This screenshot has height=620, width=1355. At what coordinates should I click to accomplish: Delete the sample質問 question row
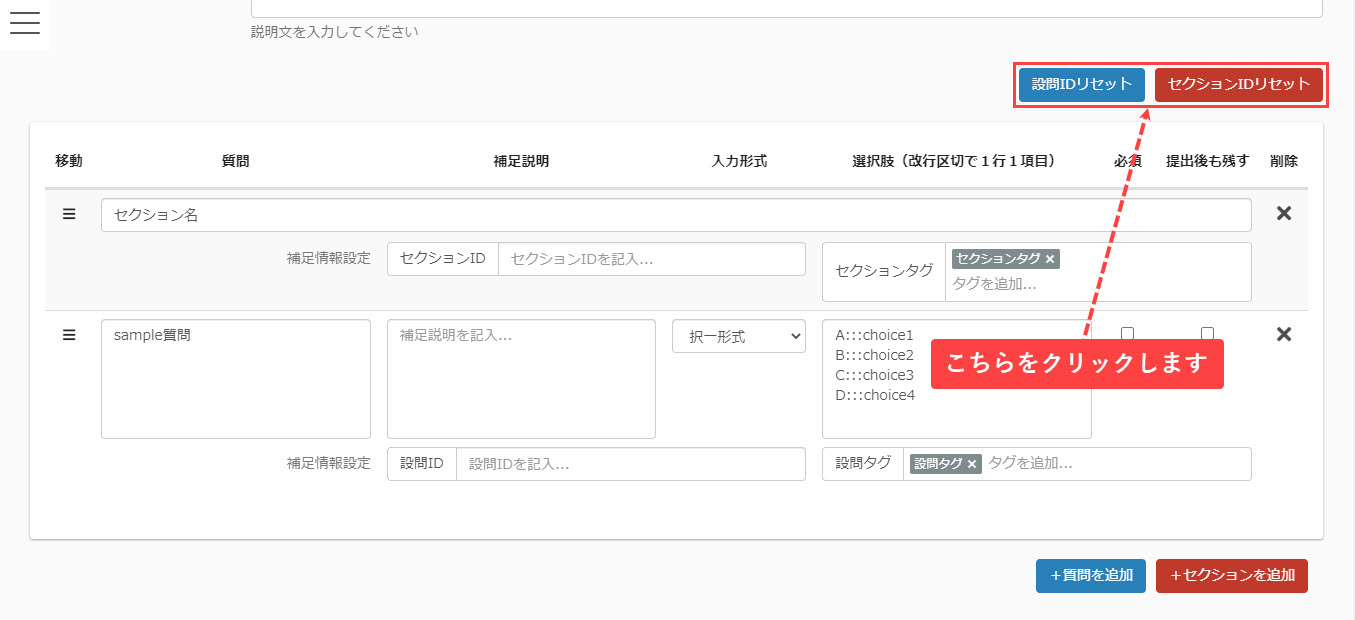point(1284,334)
